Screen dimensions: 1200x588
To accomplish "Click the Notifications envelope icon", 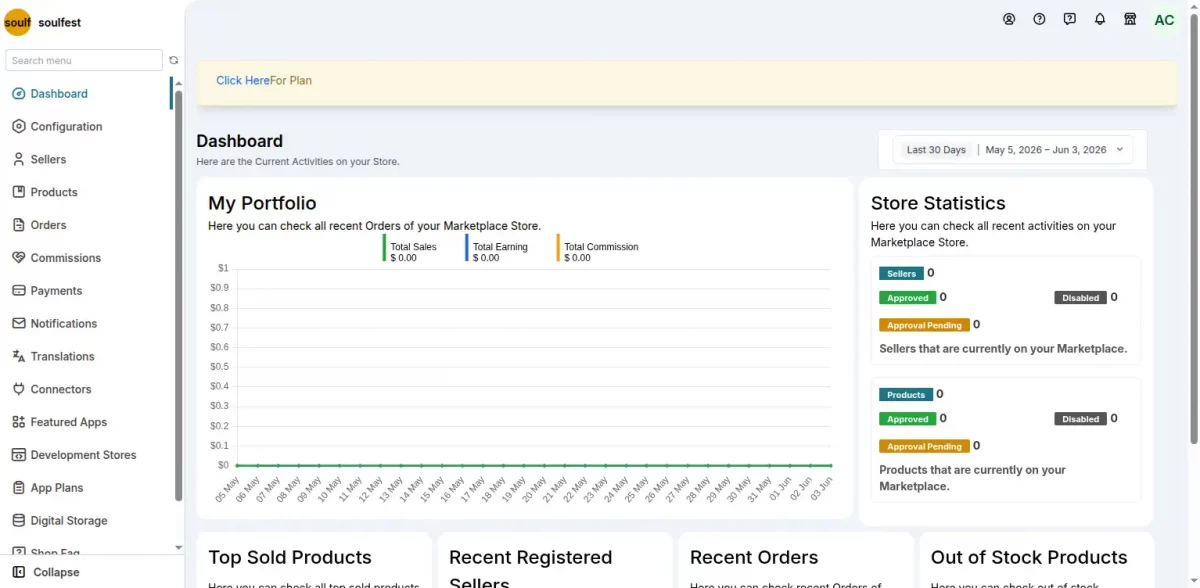I will pyautogui.click(x=18, y=324).
